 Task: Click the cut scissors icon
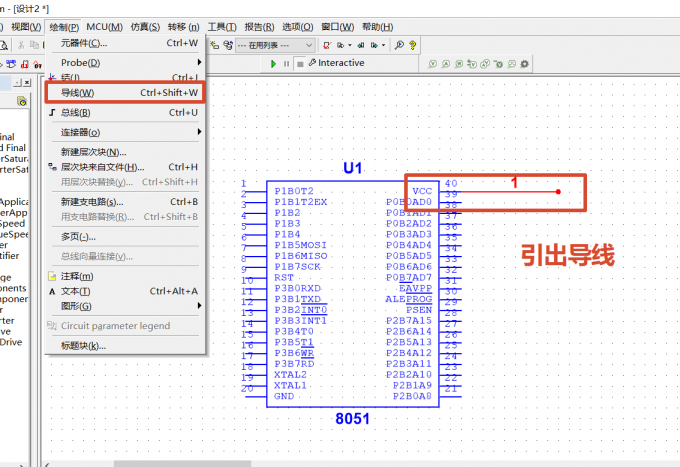point(20,45)
